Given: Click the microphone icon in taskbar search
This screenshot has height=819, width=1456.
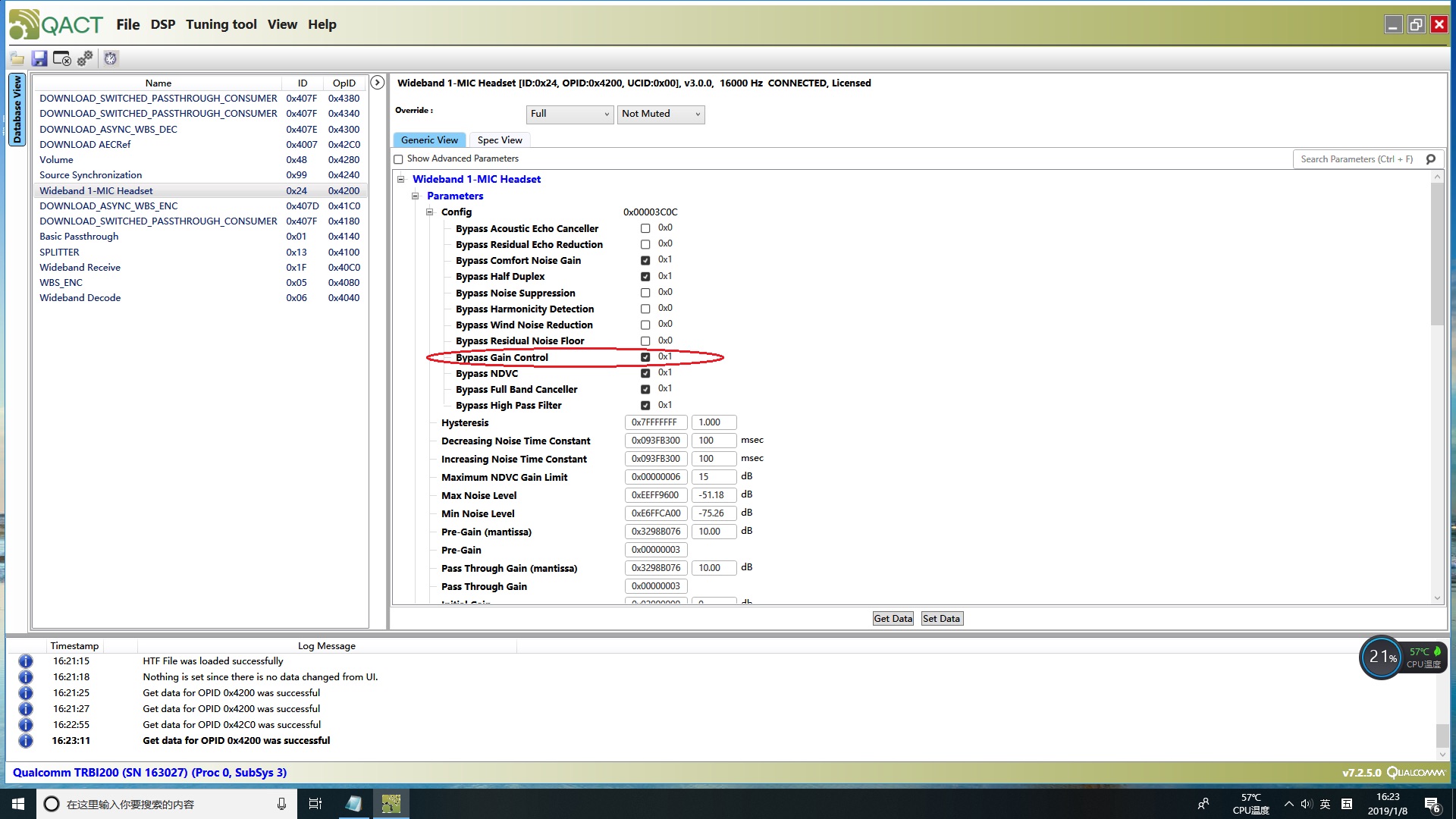Looking at the screenshot, I should tap(281, 804).
